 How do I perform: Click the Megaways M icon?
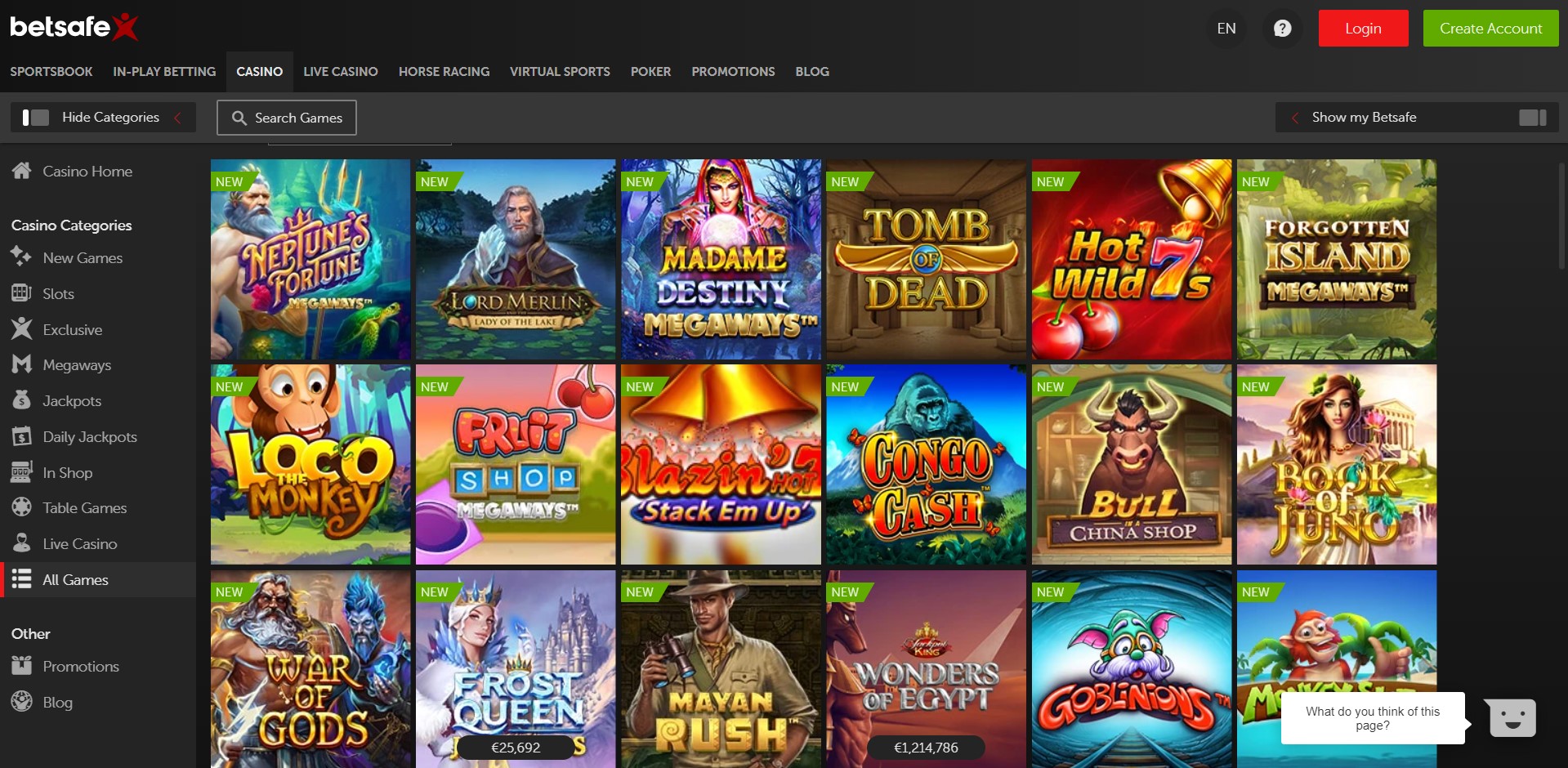(21, 364)
